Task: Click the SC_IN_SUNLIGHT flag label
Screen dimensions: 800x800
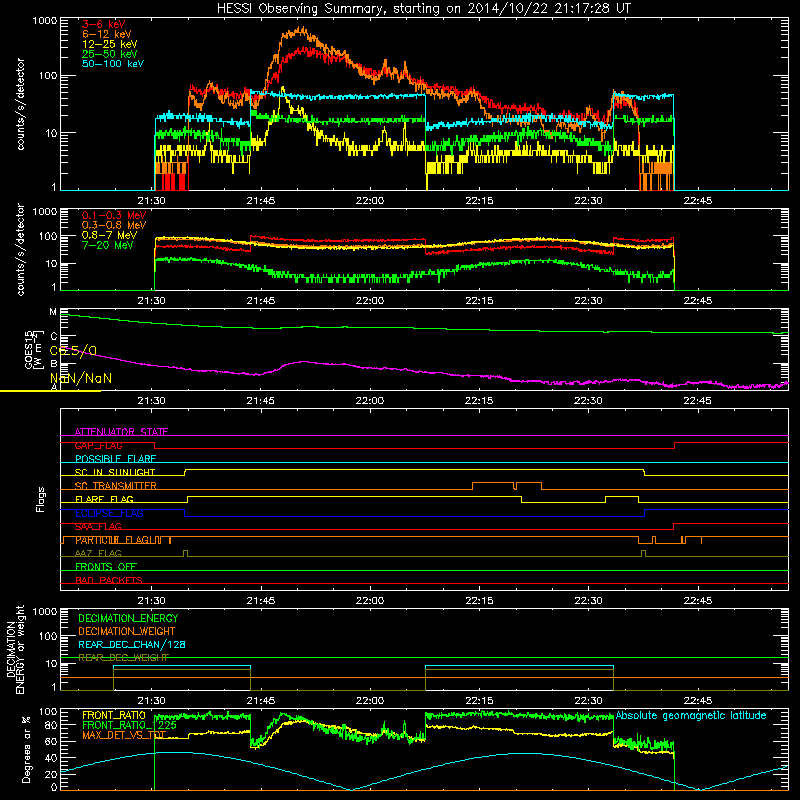Action: 115,472
